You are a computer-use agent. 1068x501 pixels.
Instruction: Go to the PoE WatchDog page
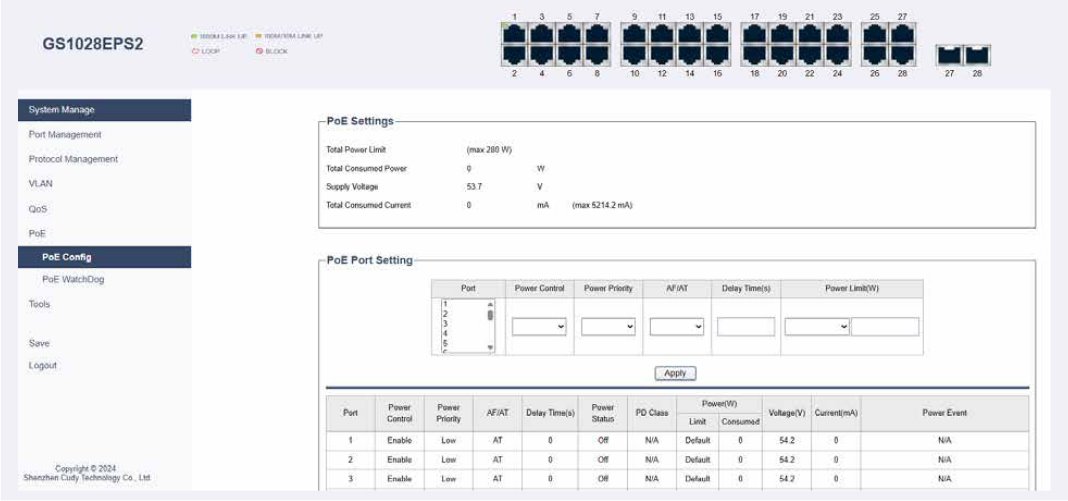point(73,280)
